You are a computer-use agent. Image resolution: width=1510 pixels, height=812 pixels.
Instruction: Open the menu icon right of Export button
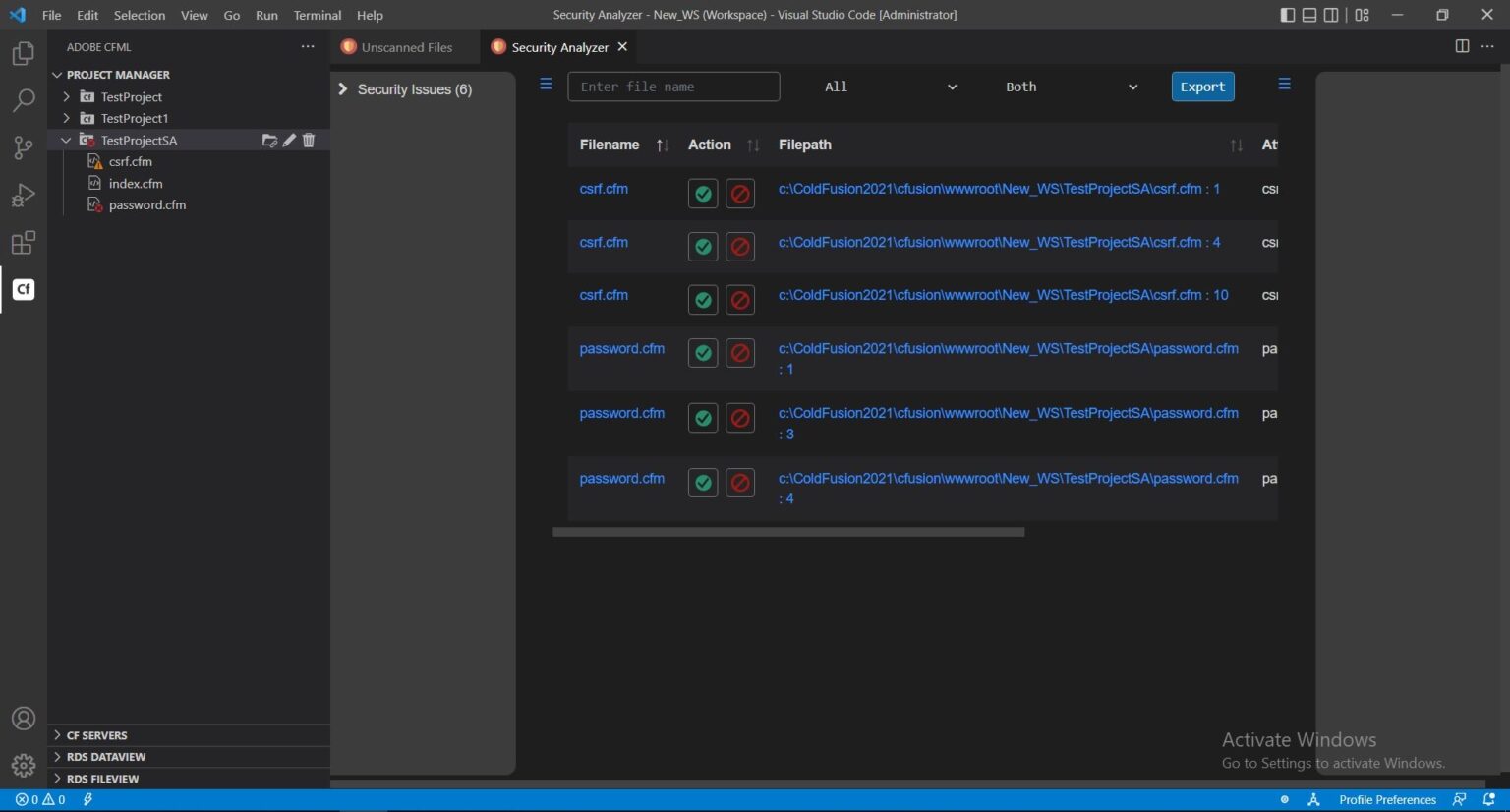[x=1284, y=85]
